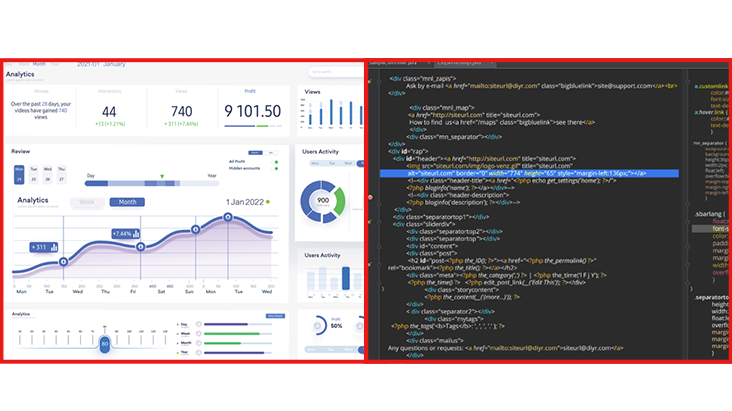732x411 pixels.
Task: Select Tue 25 in the Review calendar
Action: (33, 176)
